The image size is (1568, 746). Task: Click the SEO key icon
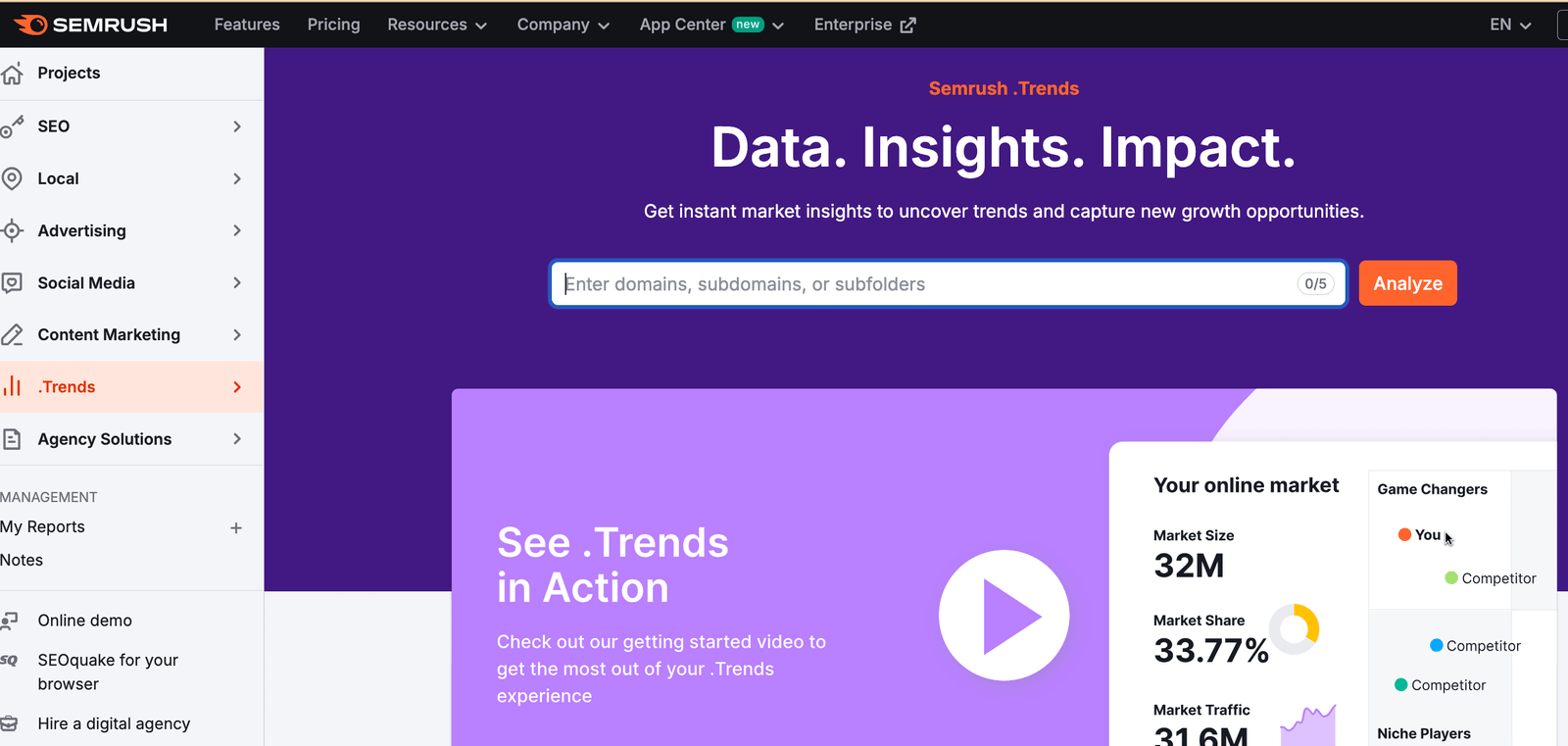12,126
